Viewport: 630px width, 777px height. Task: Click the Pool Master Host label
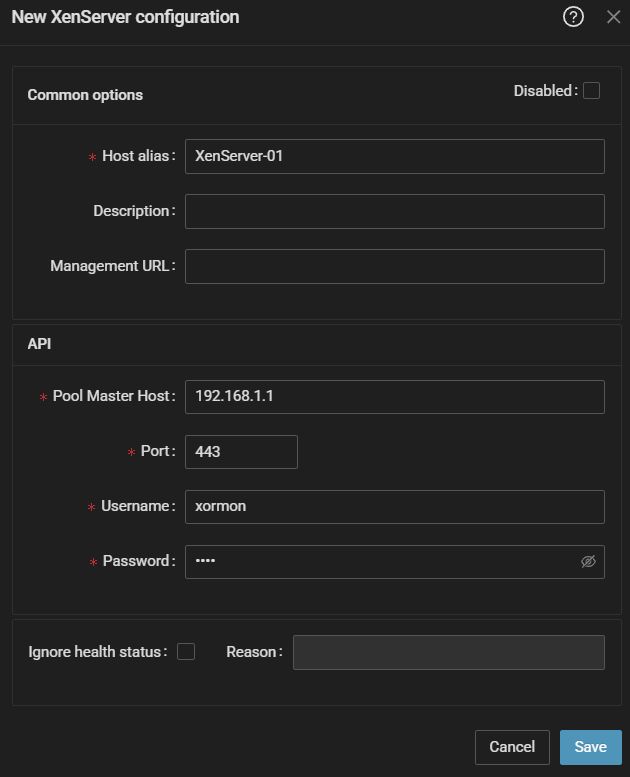click(x=114, y=396)
